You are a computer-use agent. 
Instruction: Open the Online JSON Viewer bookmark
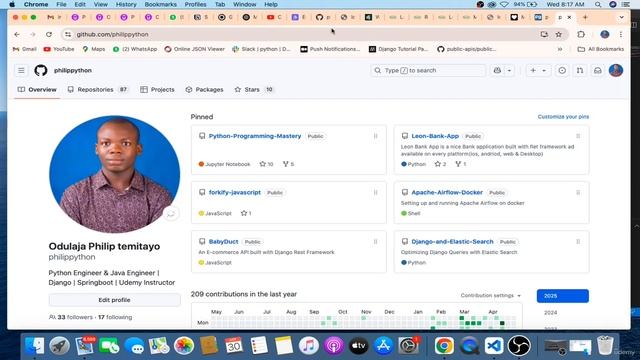[194, 49]
